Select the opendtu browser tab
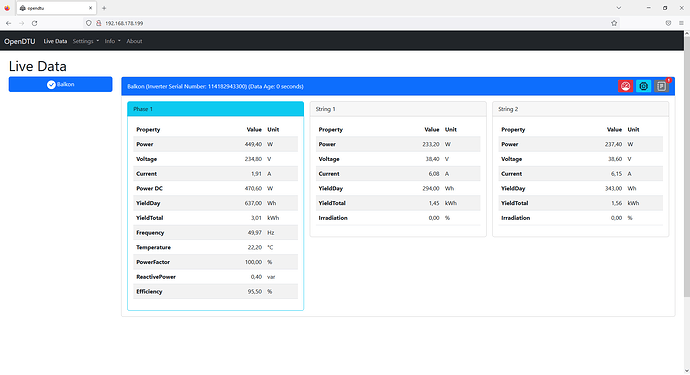690x375 pixels. pos(56,8)
